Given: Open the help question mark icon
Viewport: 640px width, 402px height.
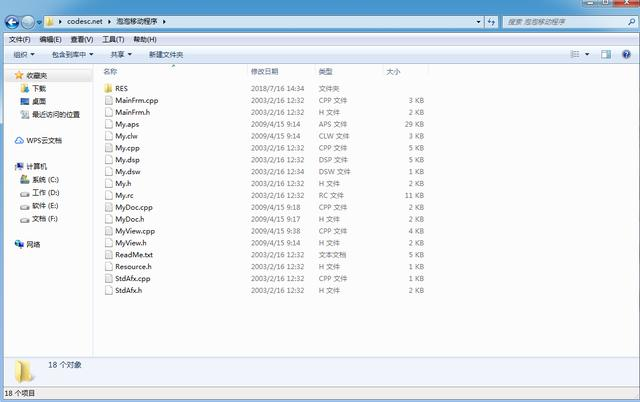Looking at the screenshot, I should pyautogui.click(x=626, y=54).
